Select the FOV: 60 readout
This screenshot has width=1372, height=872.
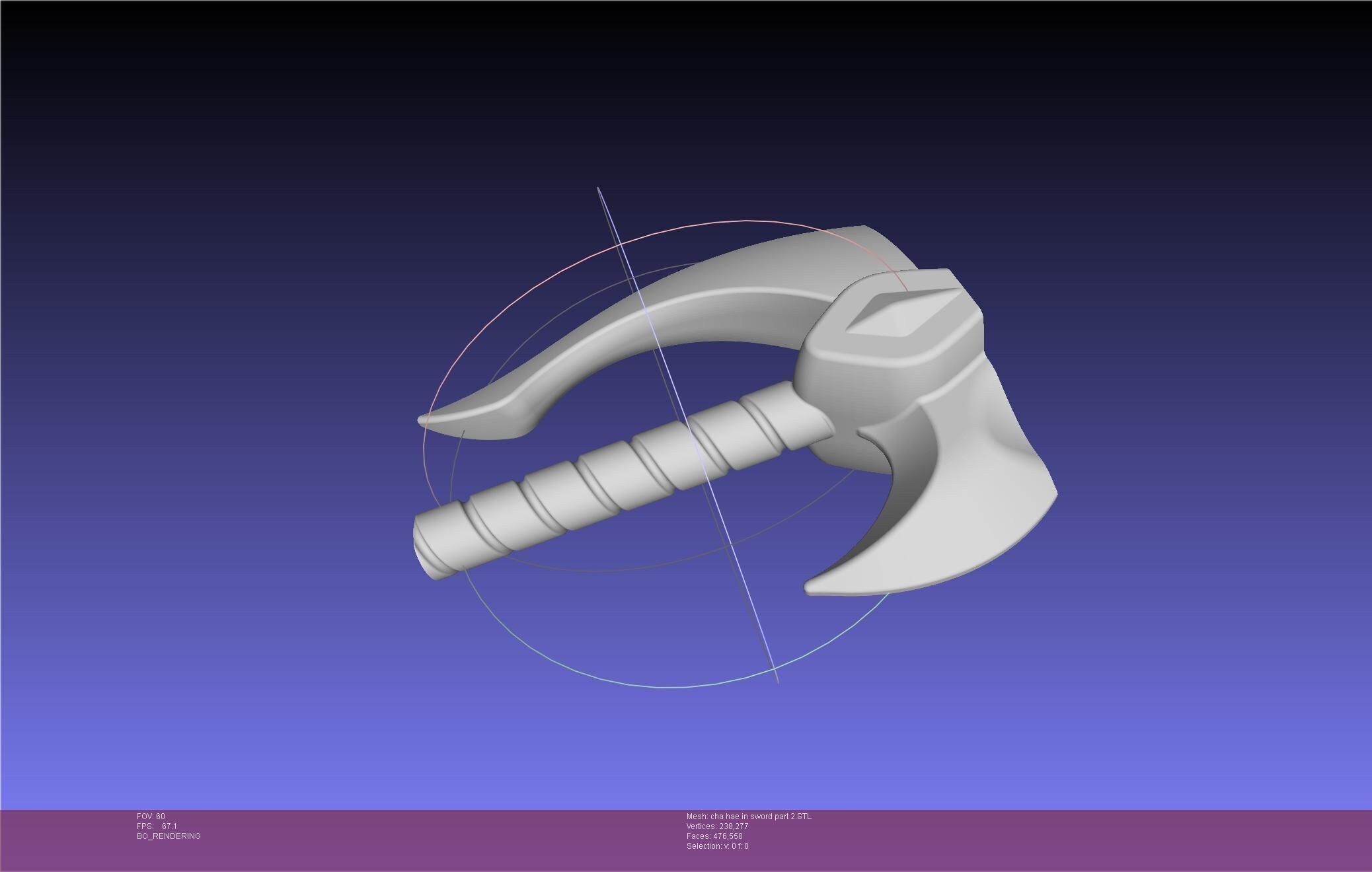point(151,817)
